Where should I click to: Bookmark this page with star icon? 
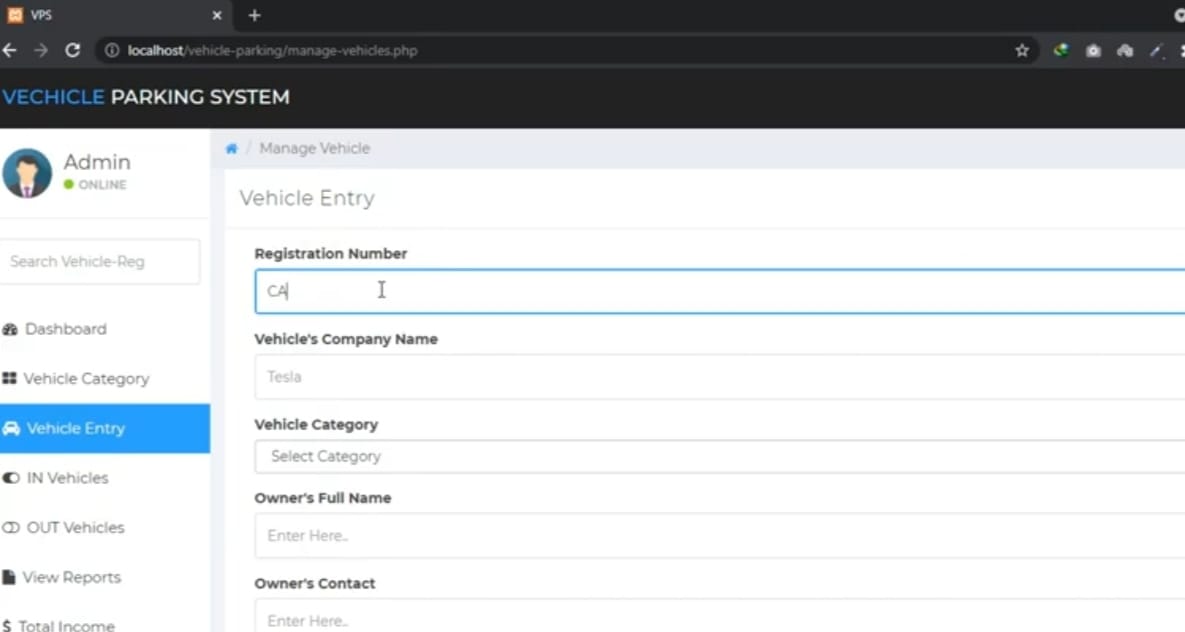point(1021,50)
